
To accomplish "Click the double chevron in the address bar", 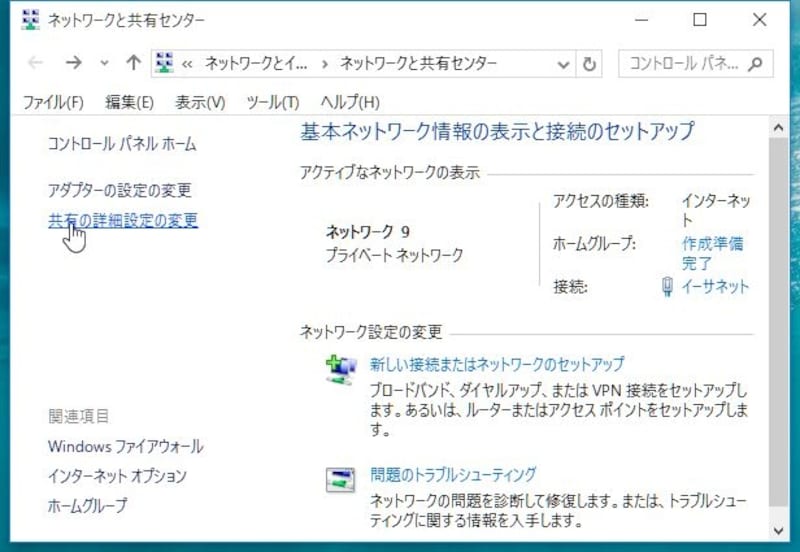I will coord(187,64).
